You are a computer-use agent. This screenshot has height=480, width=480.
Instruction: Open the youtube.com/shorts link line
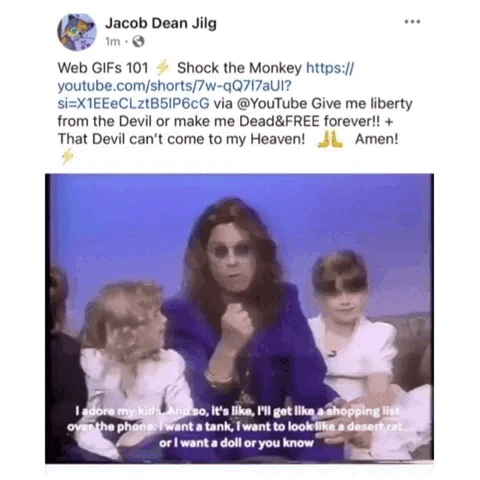(x=174, y=86)
